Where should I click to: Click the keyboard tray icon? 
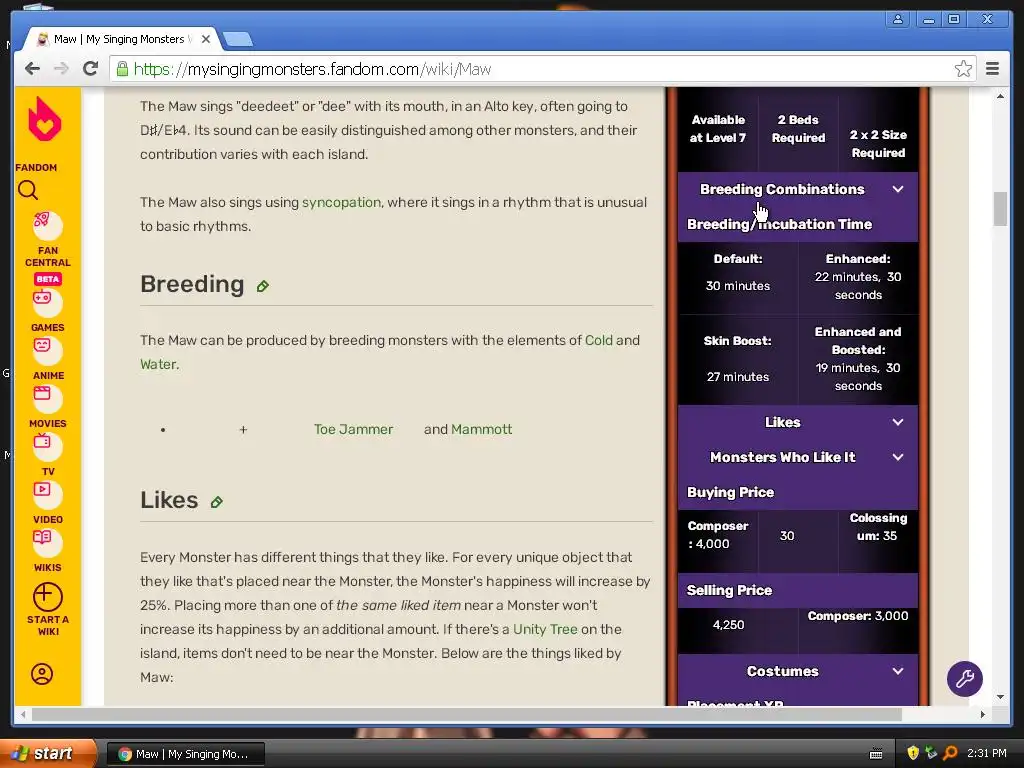click(876, 754)
